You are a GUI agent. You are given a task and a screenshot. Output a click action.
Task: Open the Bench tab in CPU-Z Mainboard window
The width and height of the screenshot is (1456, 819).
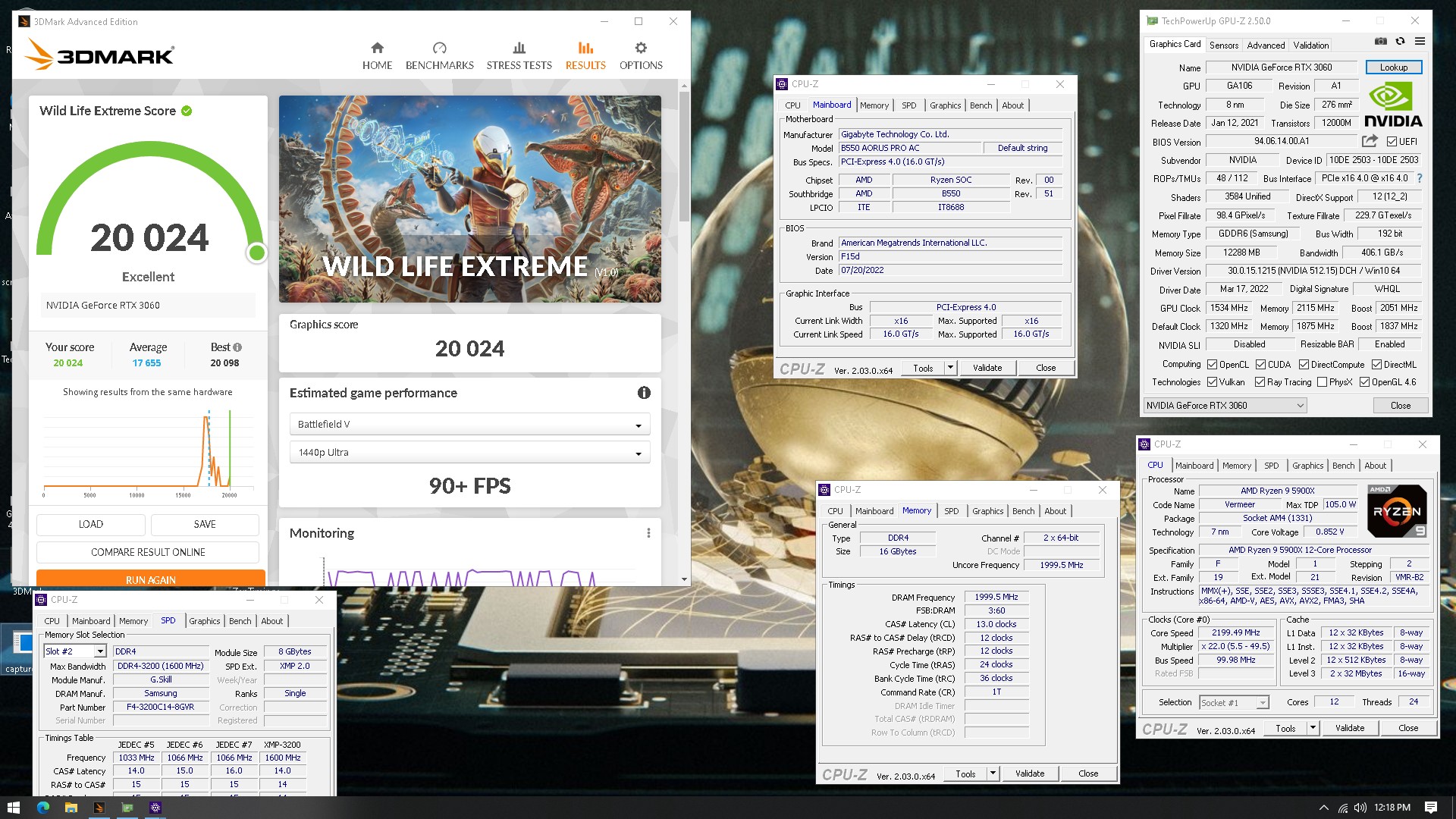981,105
